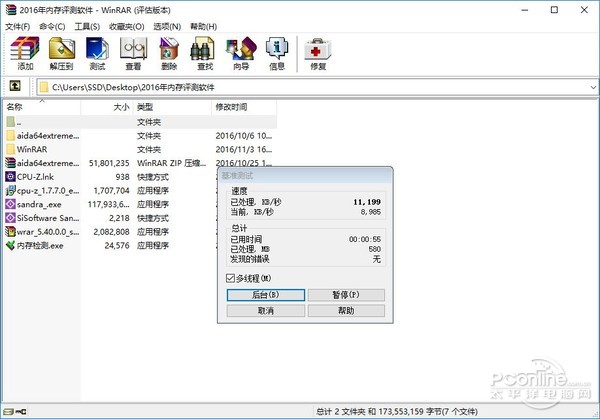This screenshot has height=419, width=600.
Task: Open the 工具(S) menu
Action: (x=87, y=26)
